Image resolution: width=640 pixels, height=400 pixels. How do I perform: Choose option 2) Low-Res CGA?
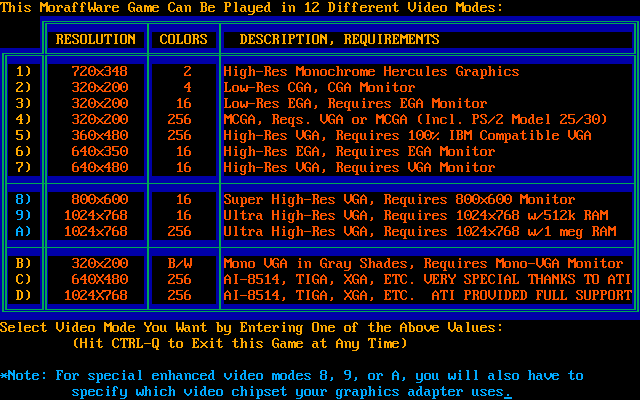click(24, 88)
